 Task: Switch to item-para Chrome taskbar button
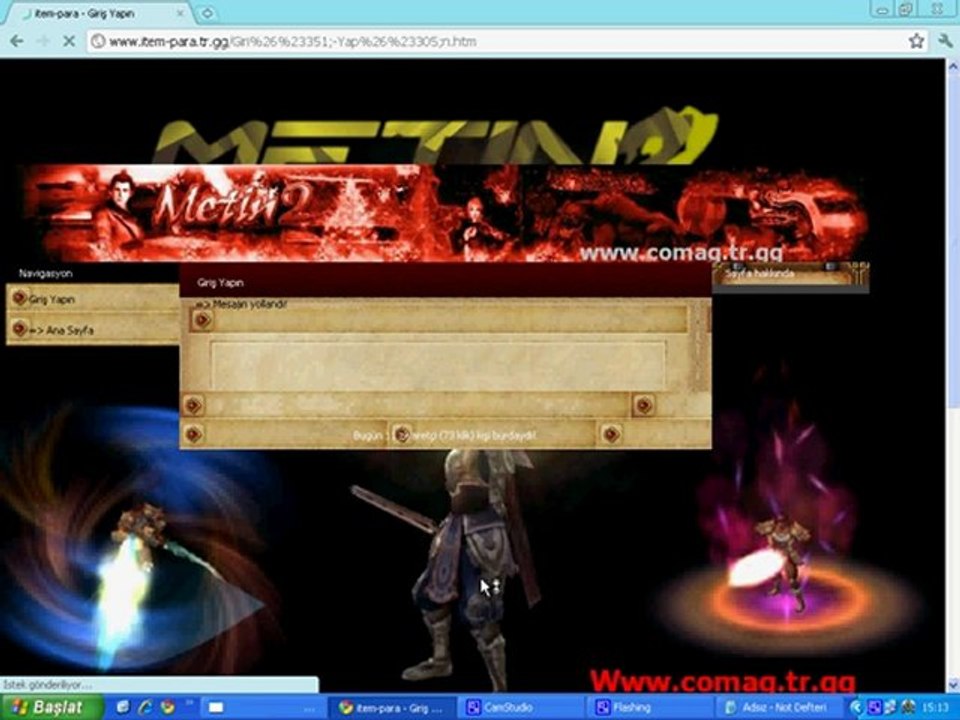(x=393, y=708)
